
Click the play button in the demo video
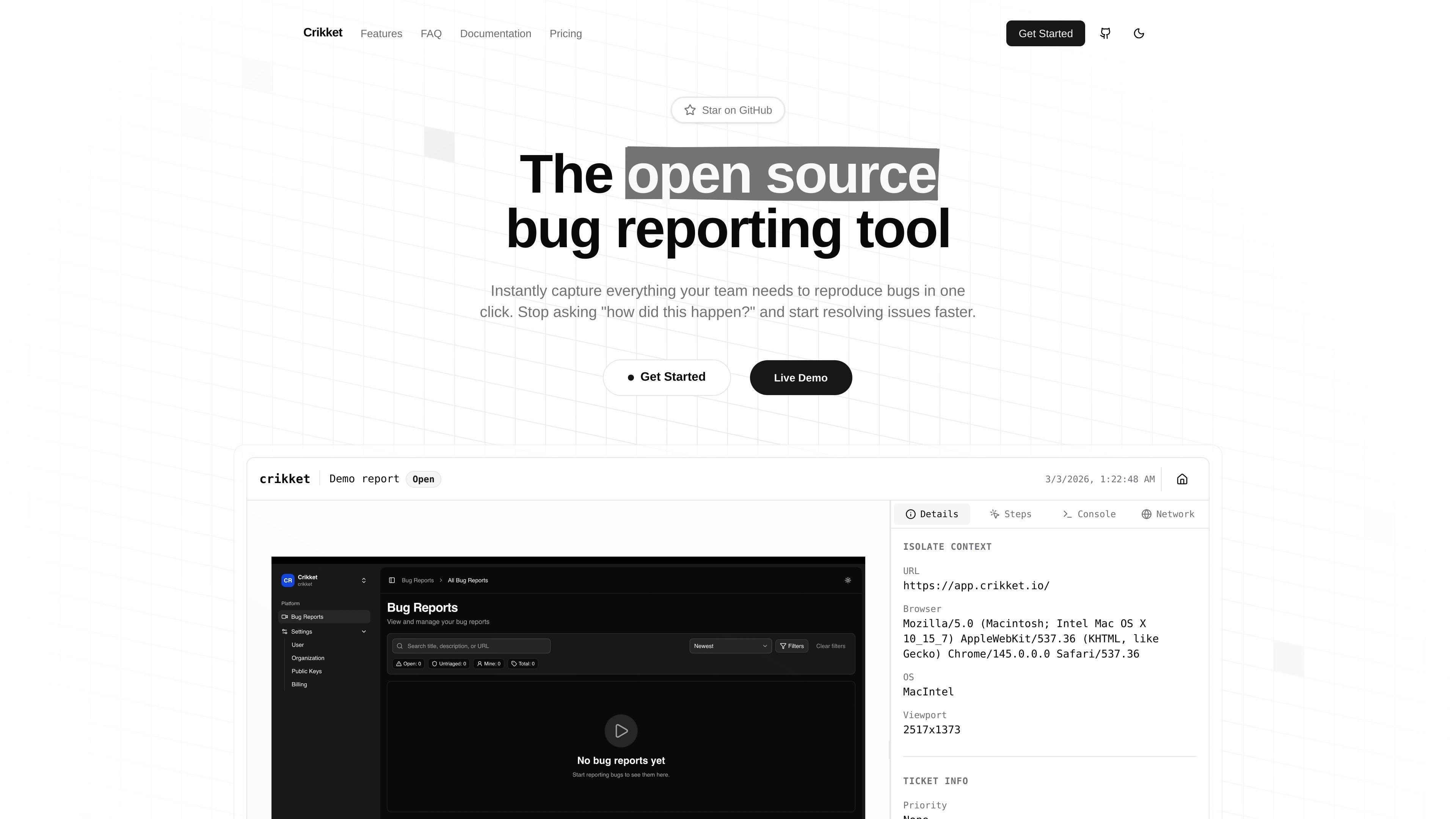point(621,731)
